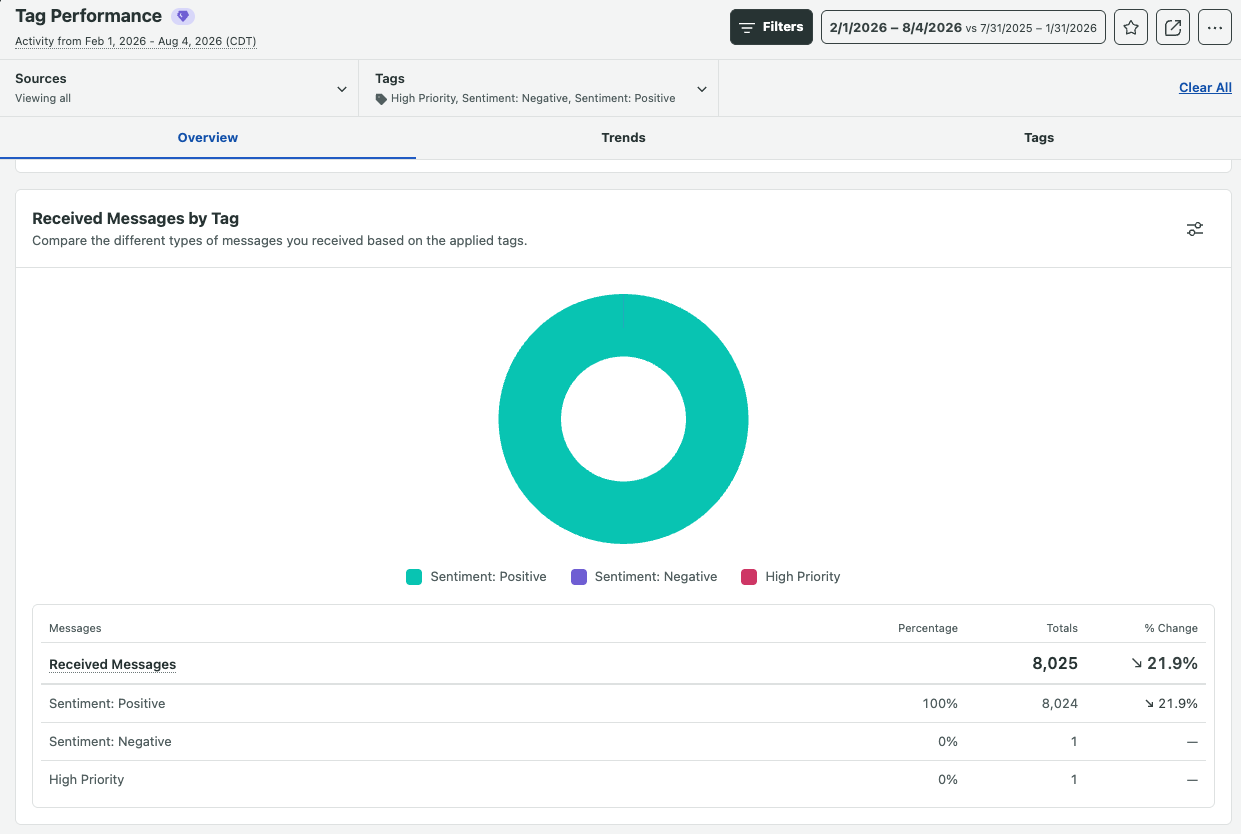
Task: Expand the Tags filter dropdown
Action: click(x=539, y=88)
